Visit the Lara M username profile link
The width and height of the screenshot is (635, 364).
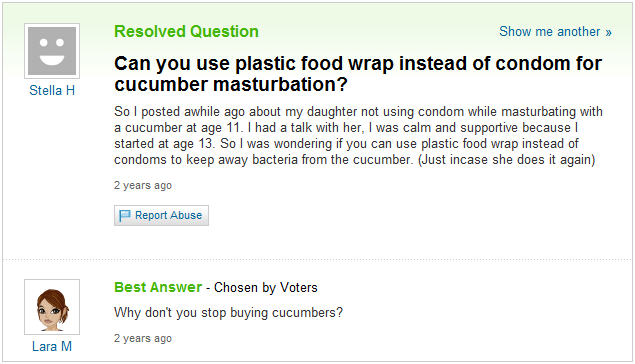click(52, 347)
